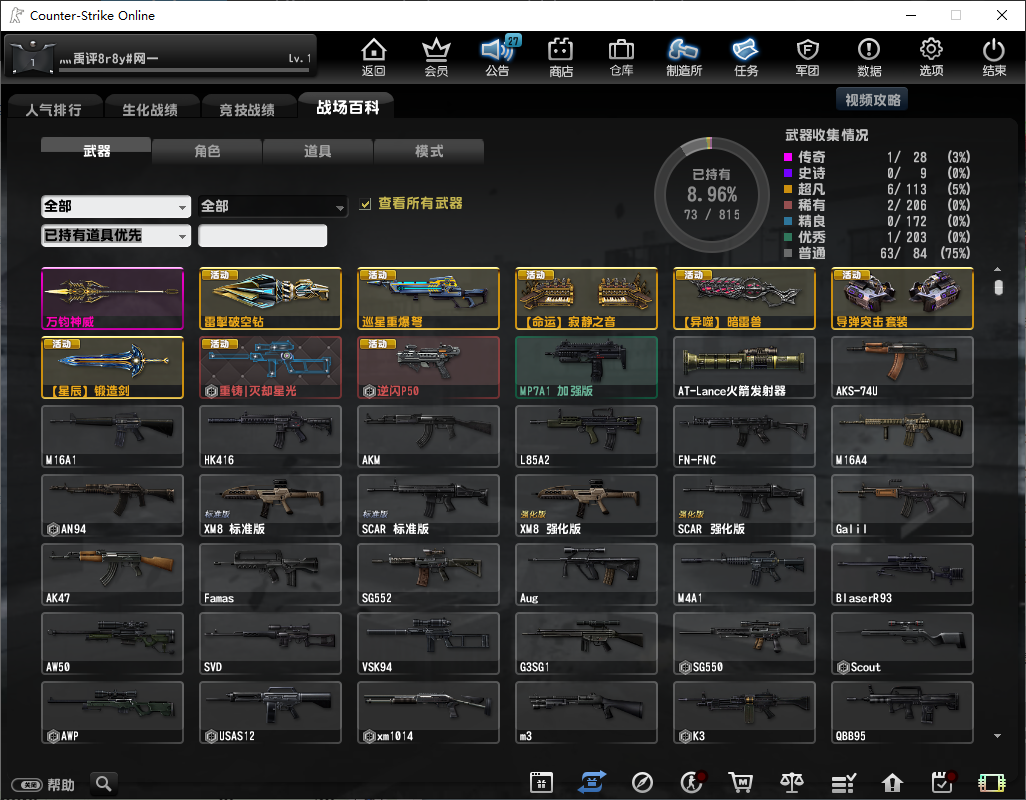Open the 任务 missions icon

tap(746, 57)
